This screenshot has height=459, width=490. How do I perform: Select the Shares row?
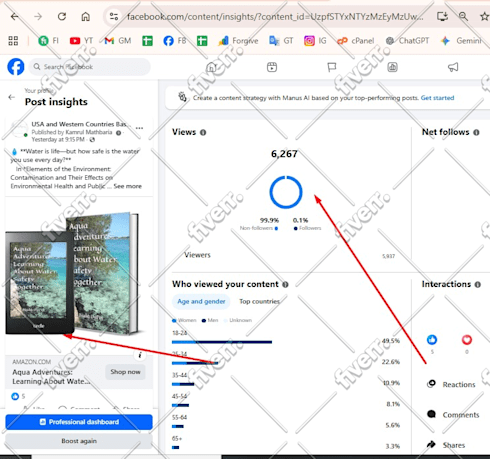[446, 445]
